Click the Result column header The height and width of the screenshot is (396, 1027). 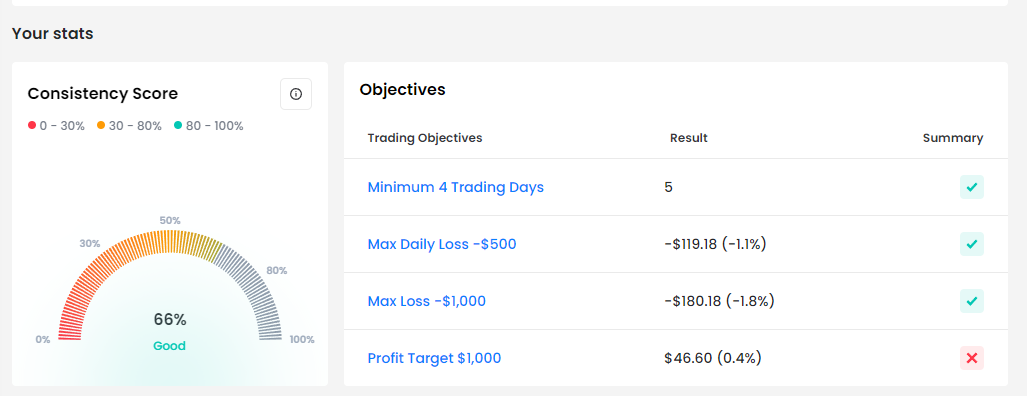click(689, 138)
